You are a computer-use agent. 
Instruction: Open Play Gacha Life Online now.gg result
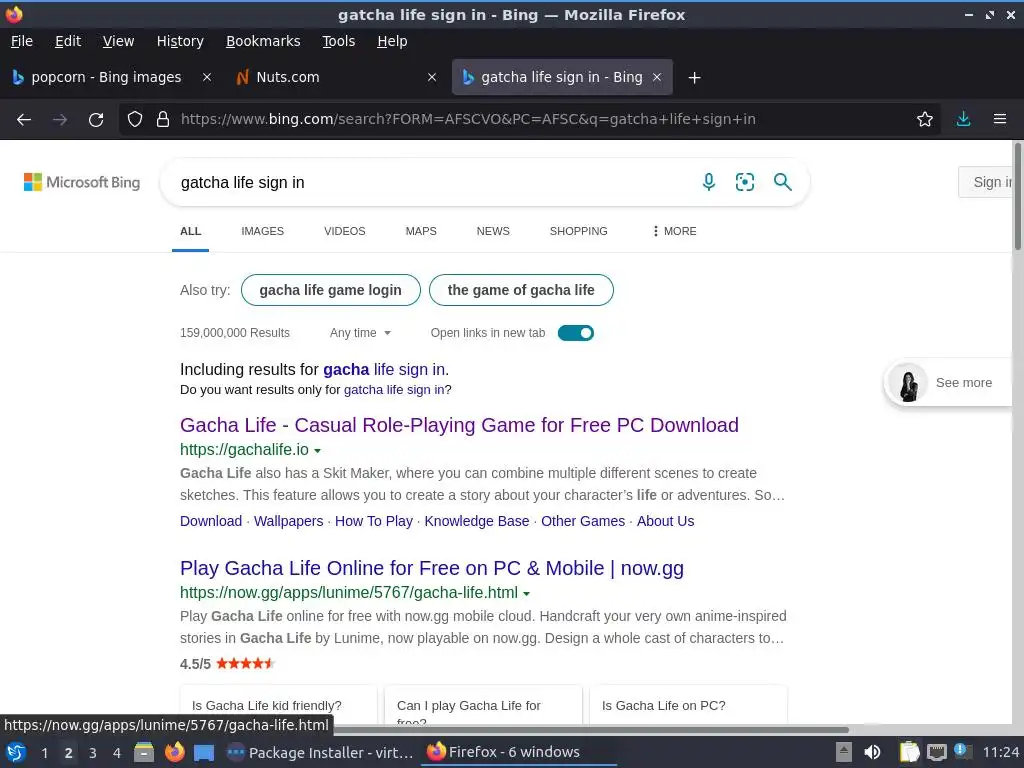point(432,568)
